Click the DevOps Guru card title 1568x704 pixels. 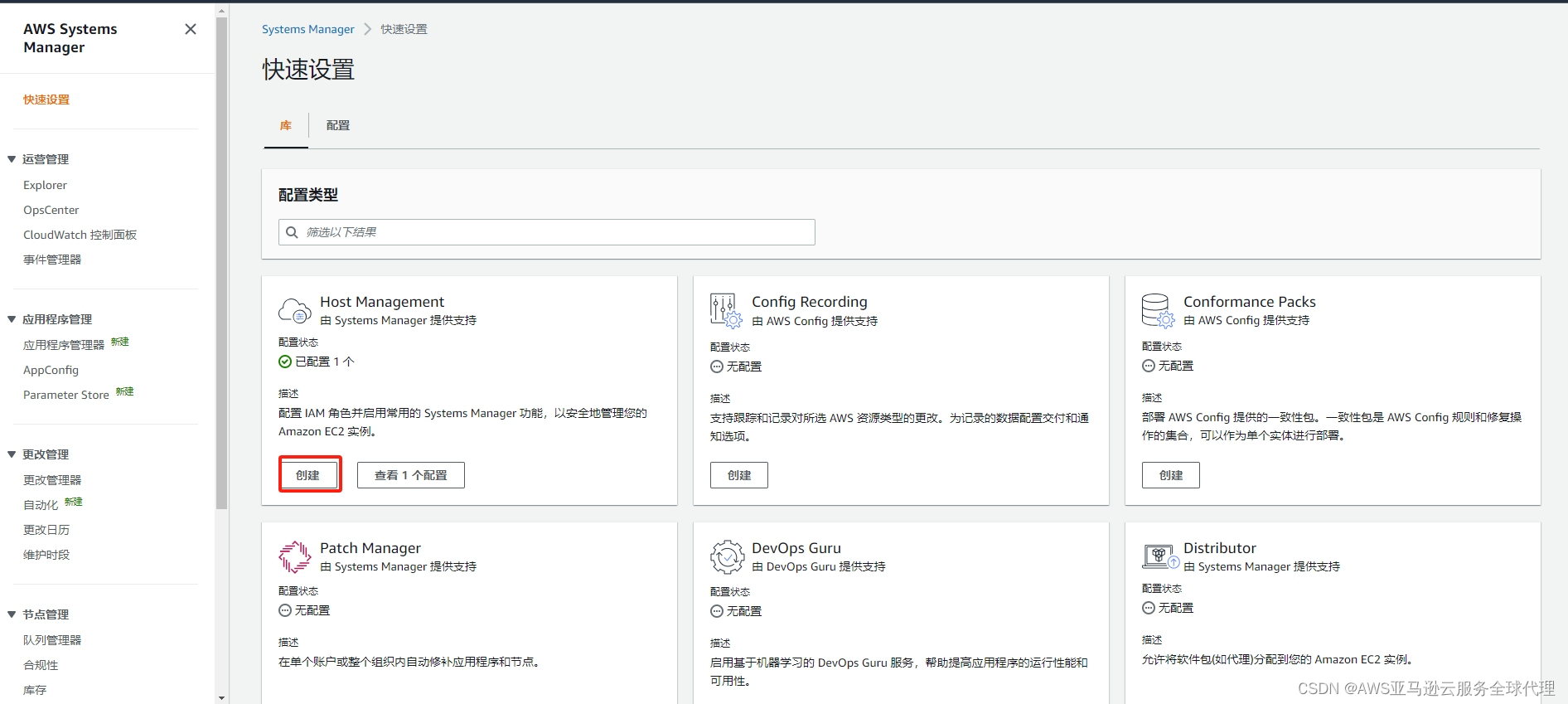[796, 548]
